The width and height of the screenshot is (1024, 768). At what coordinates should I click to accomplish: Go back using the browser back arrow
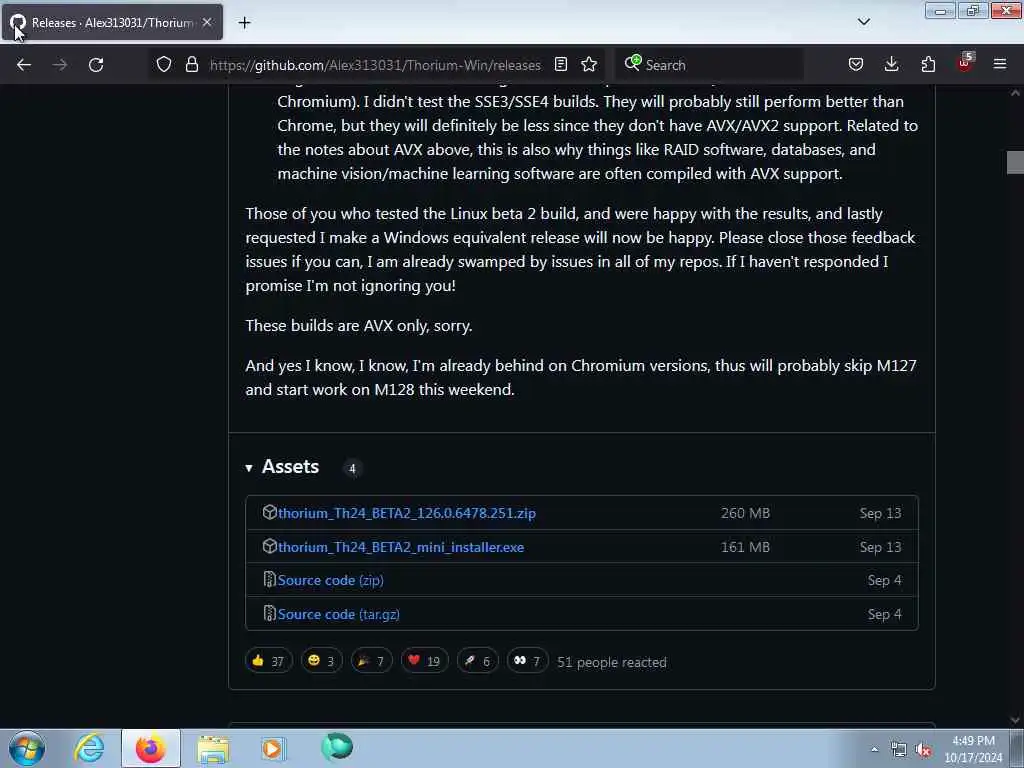pyautogui.click(x=24, y=65)
